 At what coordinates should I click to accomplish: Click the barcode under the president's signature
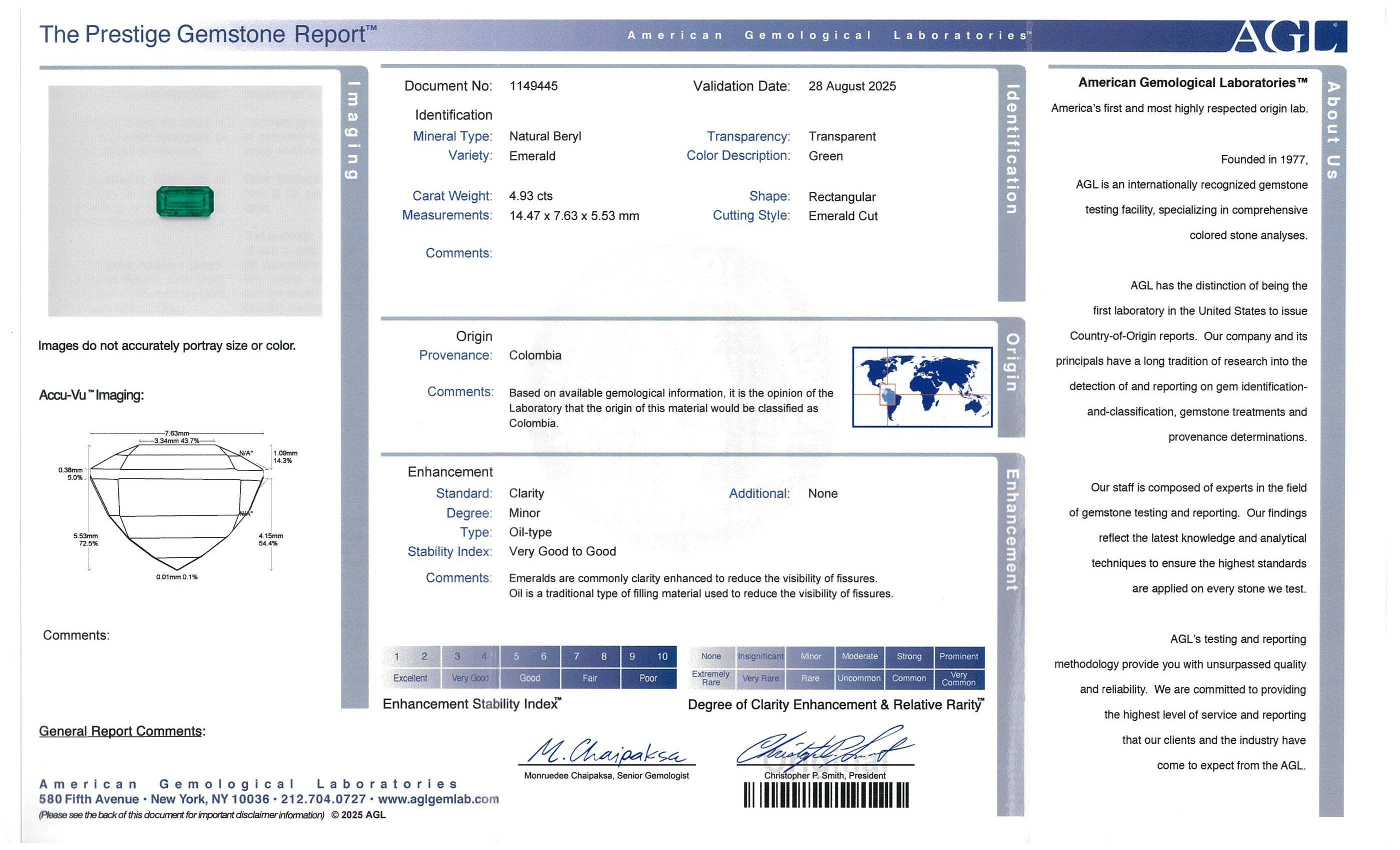(826, 795)
